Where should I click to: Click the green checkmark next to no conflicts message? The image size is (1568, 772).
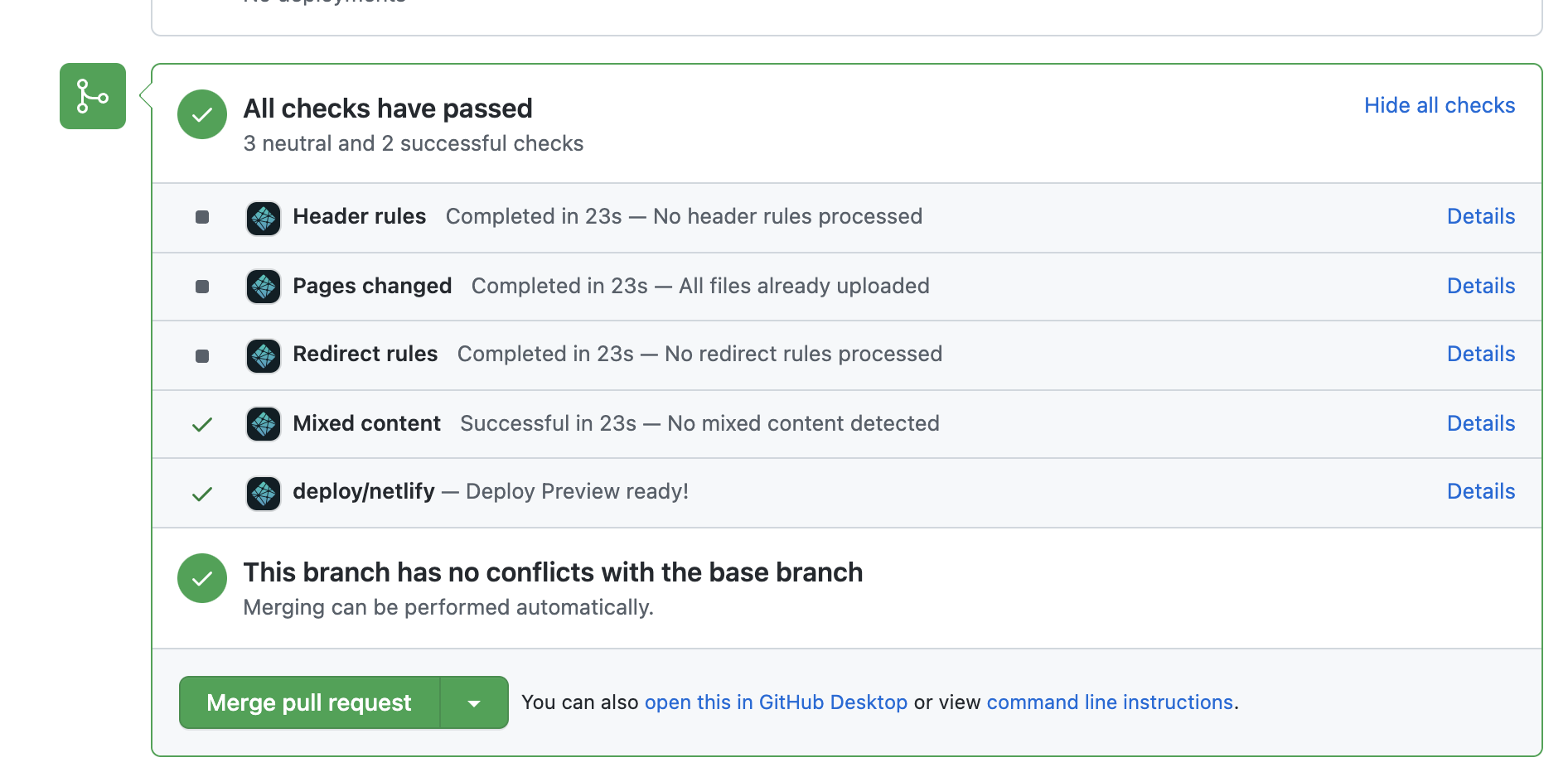click(x=202, y=578)
